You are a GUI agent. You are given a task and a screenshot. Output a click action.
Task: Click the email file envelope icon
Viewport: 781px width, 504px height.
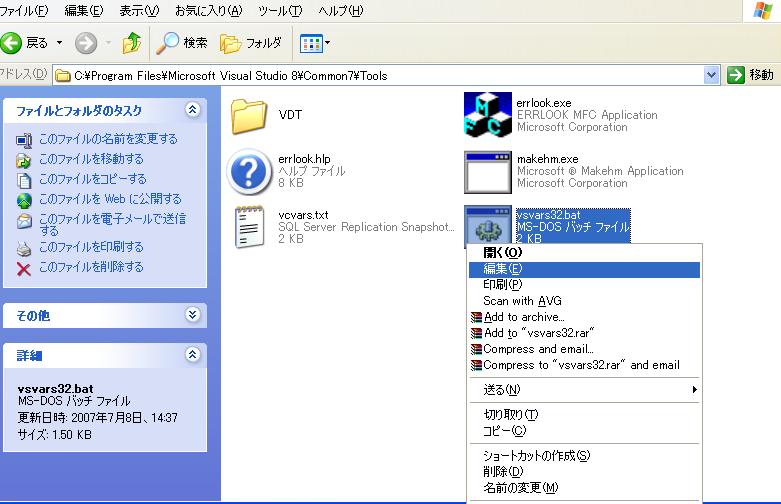[x=24, y=221]
